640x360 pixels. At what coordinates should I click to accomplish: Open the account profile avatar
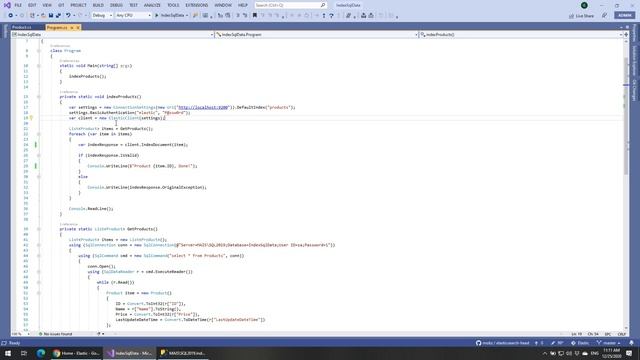tap(584, 5)
